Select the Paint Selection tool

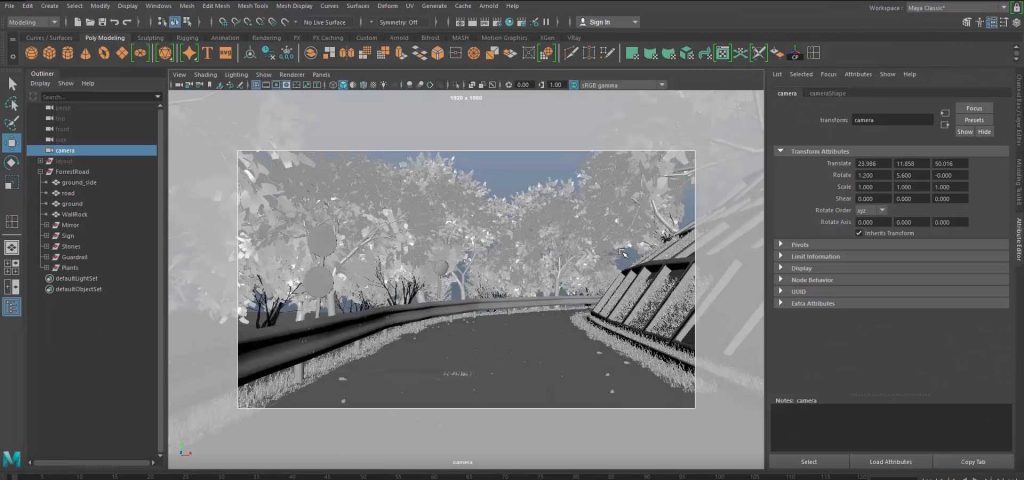12,123
